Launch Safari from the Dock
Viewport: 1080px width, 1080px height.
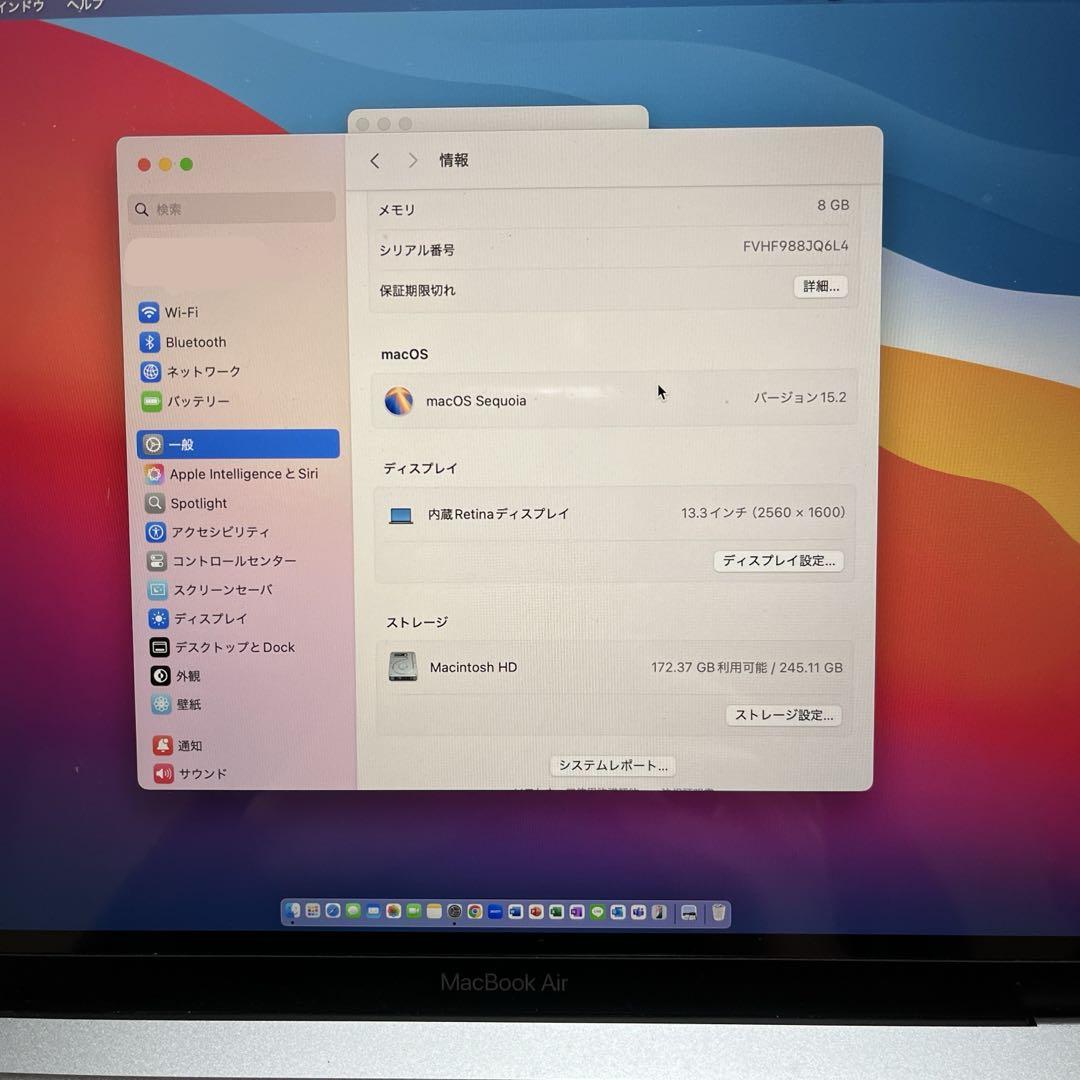click(333, 911)
